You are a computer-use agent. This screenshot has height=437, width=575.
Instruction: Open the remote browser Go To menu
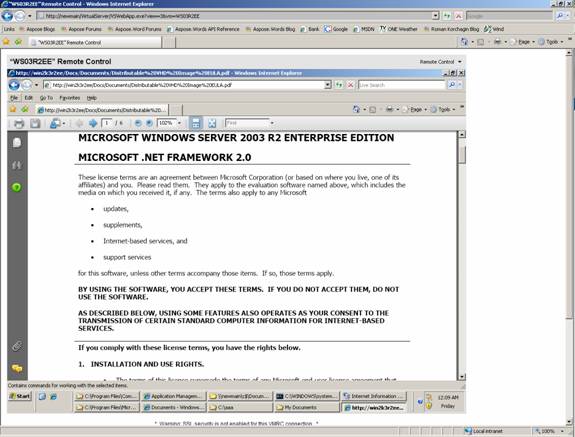point(46,98)
